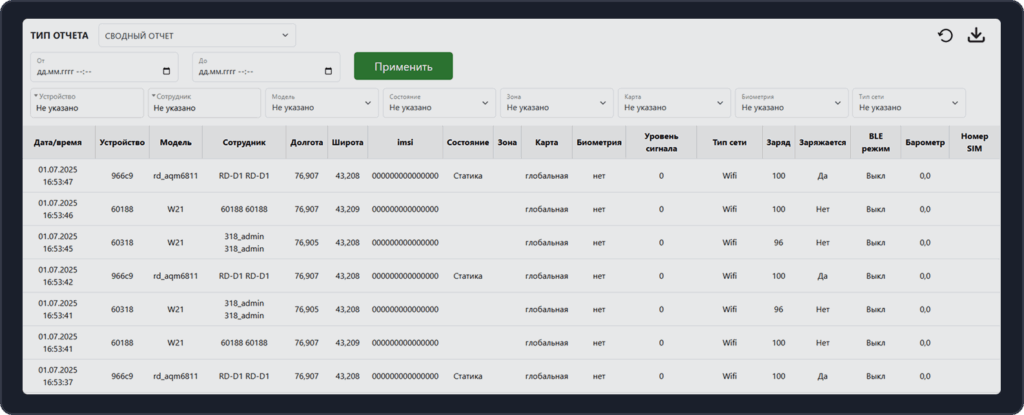Open calendar picker in 'От' date field

166,72
